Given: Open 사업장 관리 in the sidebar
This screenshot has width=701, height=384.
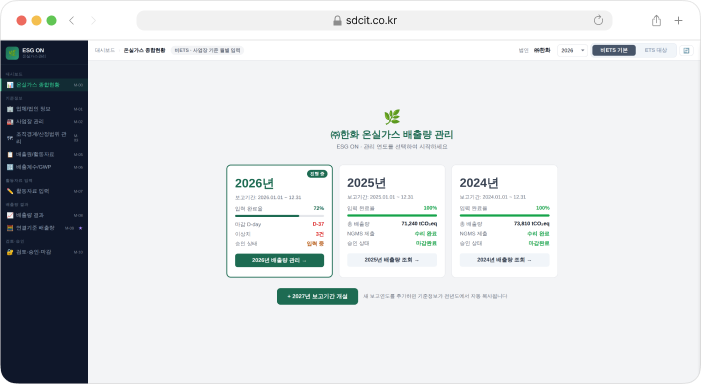Looking at the screenshot, I should pyautogui.click(x=44, y=122).
